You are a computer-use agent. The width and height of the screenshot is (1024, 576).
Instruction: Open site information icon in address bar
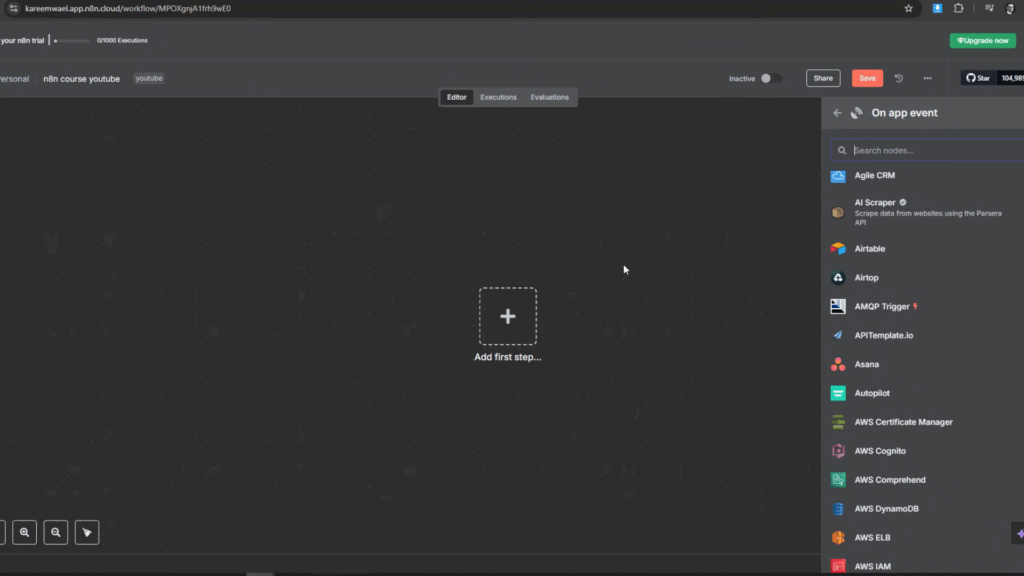[x=13, y=8]
